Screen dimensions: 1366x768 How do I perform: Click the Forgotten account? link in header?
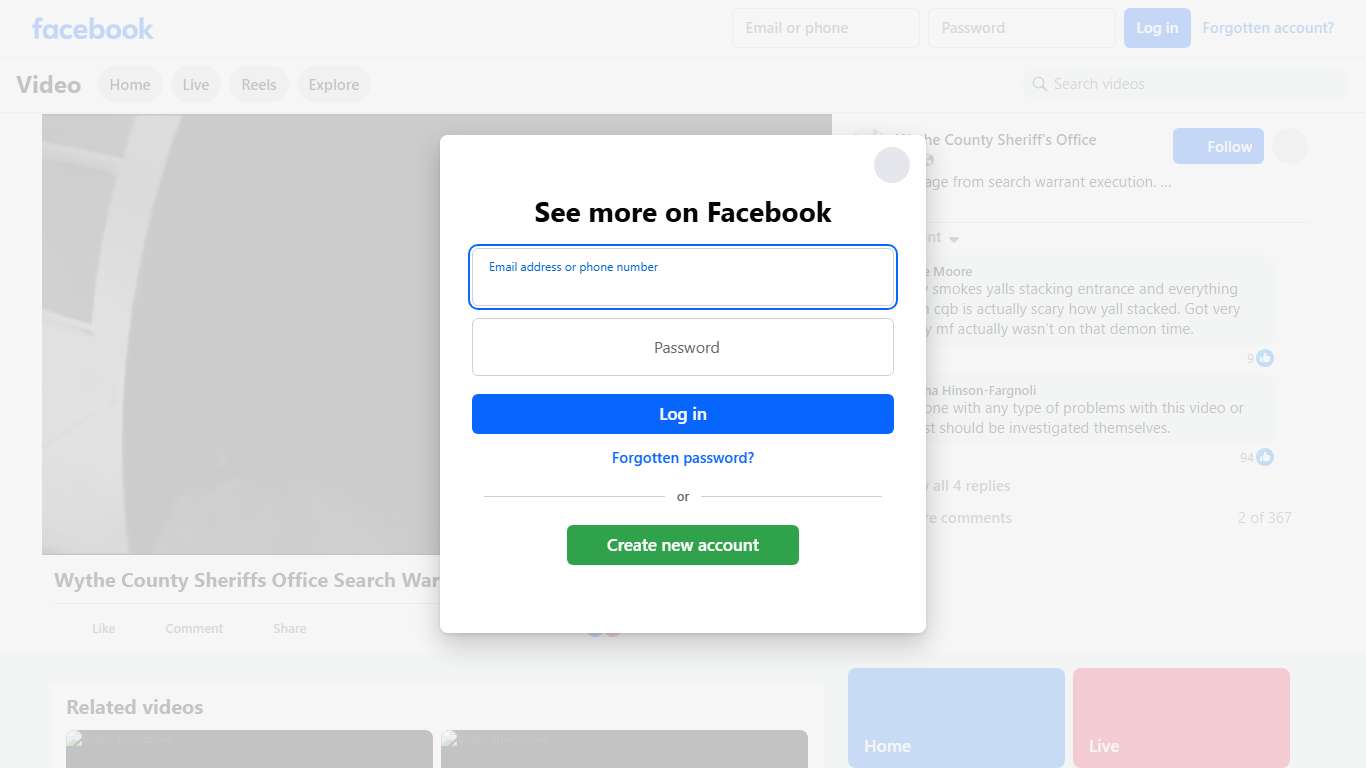pos(1268,28)
